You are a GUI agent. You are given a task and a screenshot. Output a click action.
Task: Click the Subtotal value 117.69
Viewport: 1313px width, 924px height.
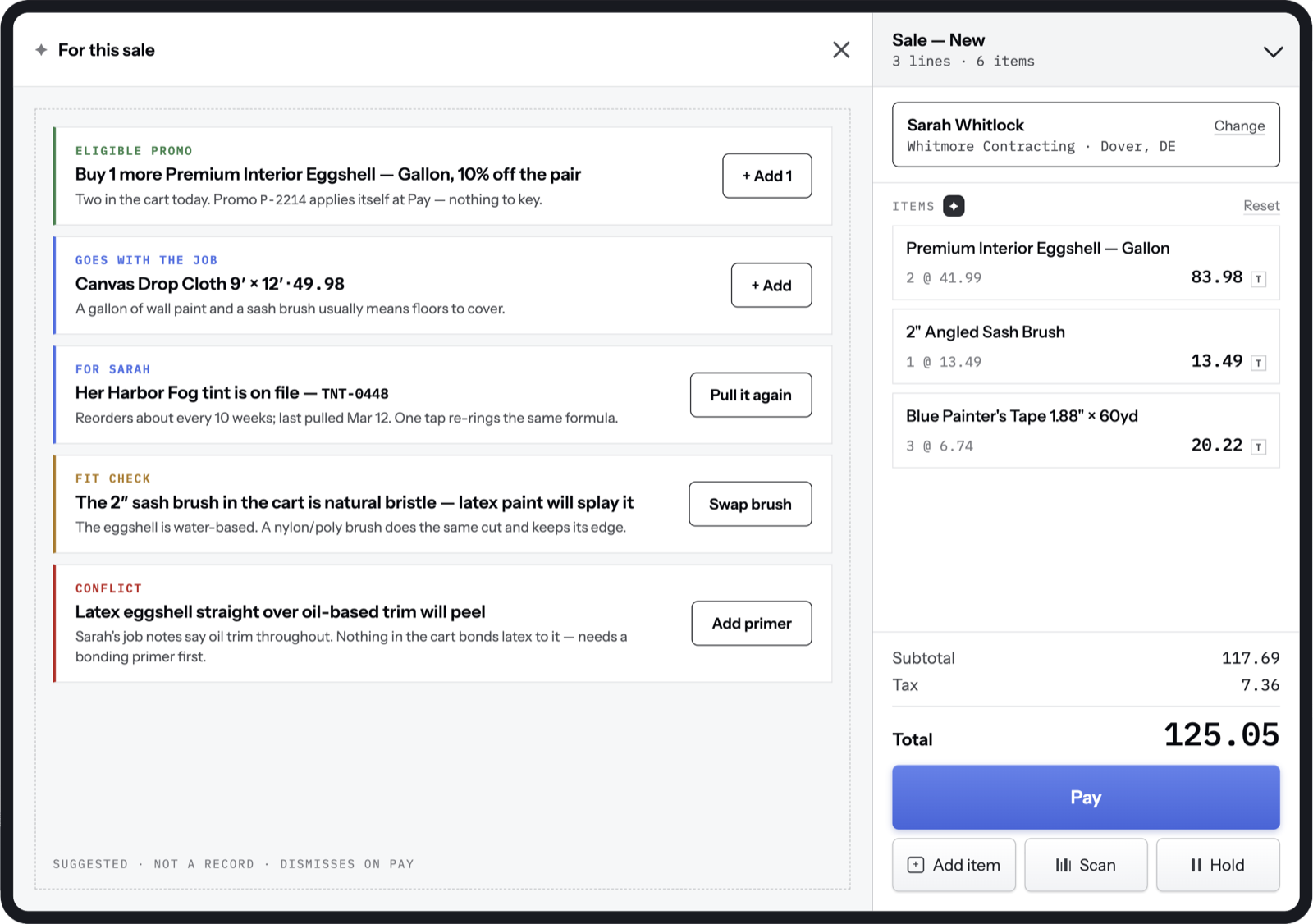point(1250,658)
